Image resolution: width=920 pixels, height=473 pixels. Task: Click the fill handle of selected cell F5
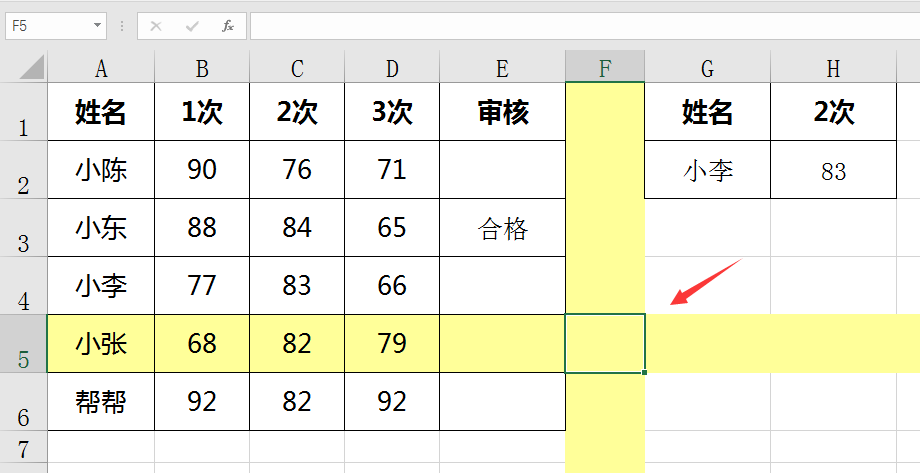[645, 373]
